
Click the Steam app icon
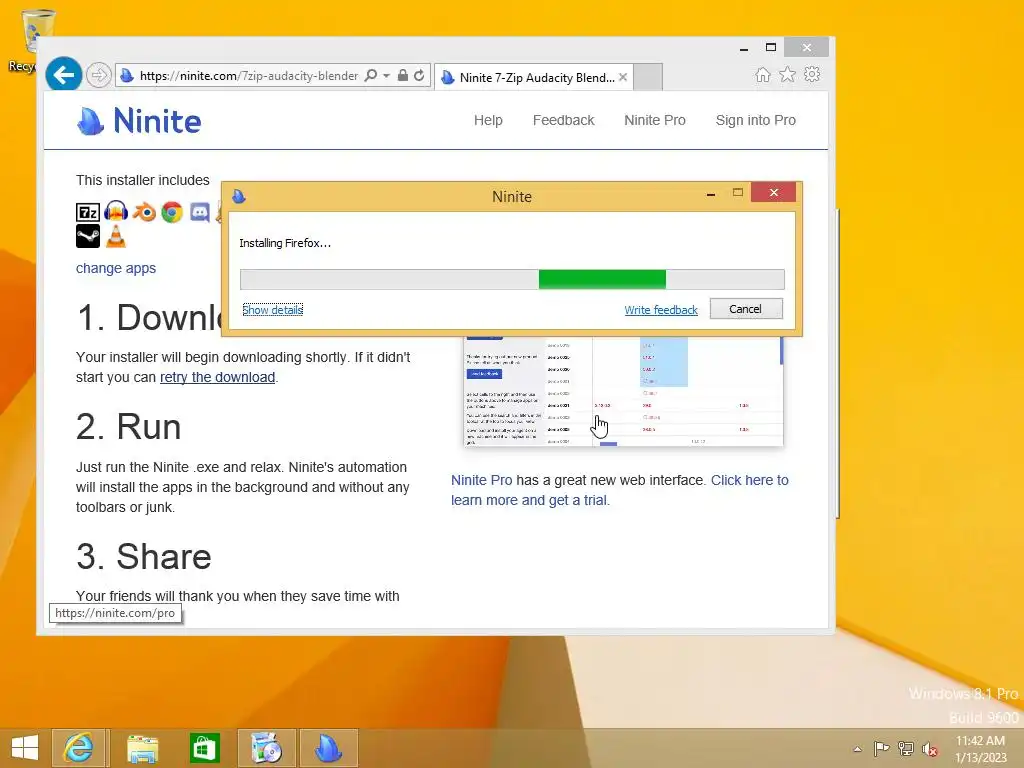point(88,236)
